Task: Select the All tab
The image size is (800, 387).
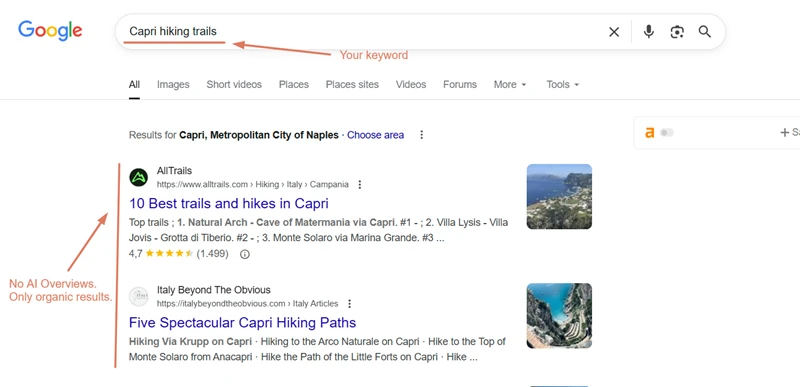Action: [134, 85]
